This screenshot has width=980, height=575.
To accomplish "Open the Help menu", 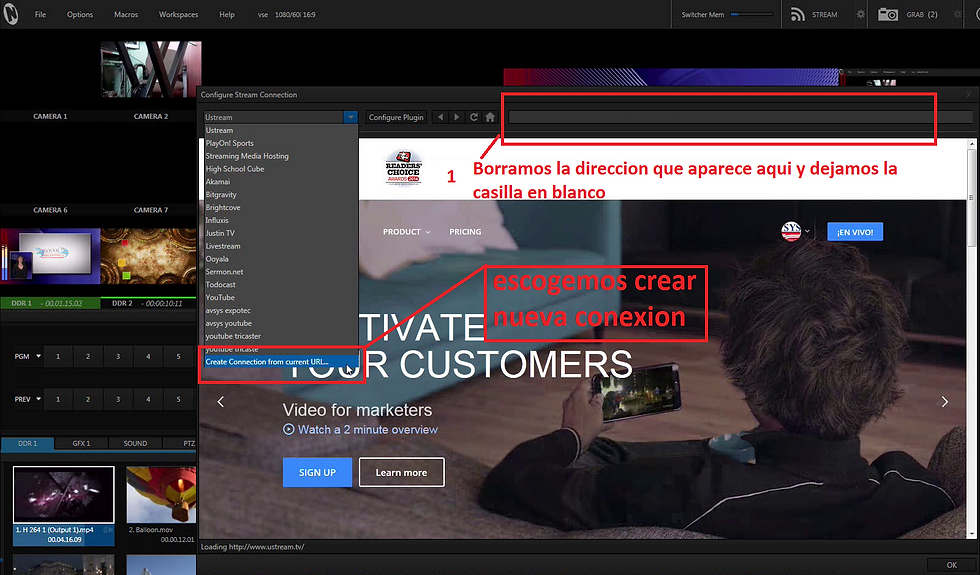I will (227, 14).
